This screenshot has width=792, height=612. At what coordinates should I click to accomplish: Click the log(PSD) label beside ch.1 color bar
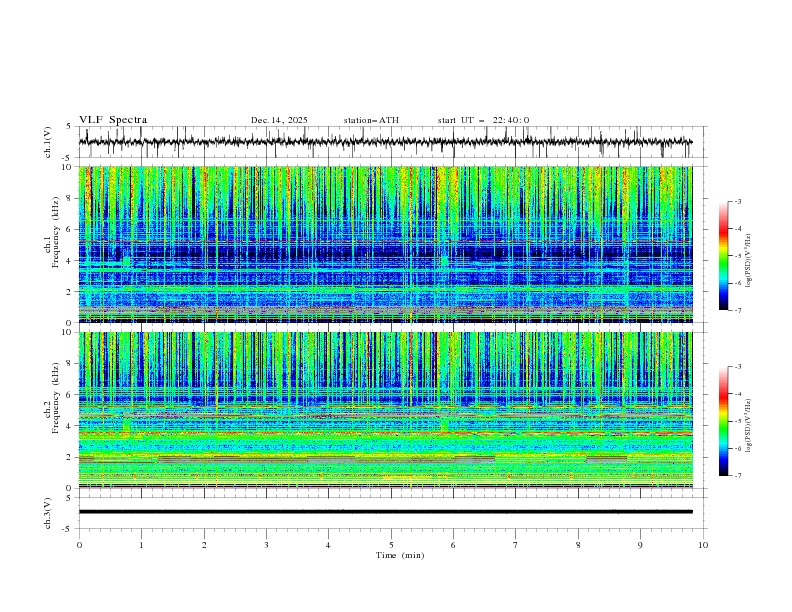[x=749, y=256]
